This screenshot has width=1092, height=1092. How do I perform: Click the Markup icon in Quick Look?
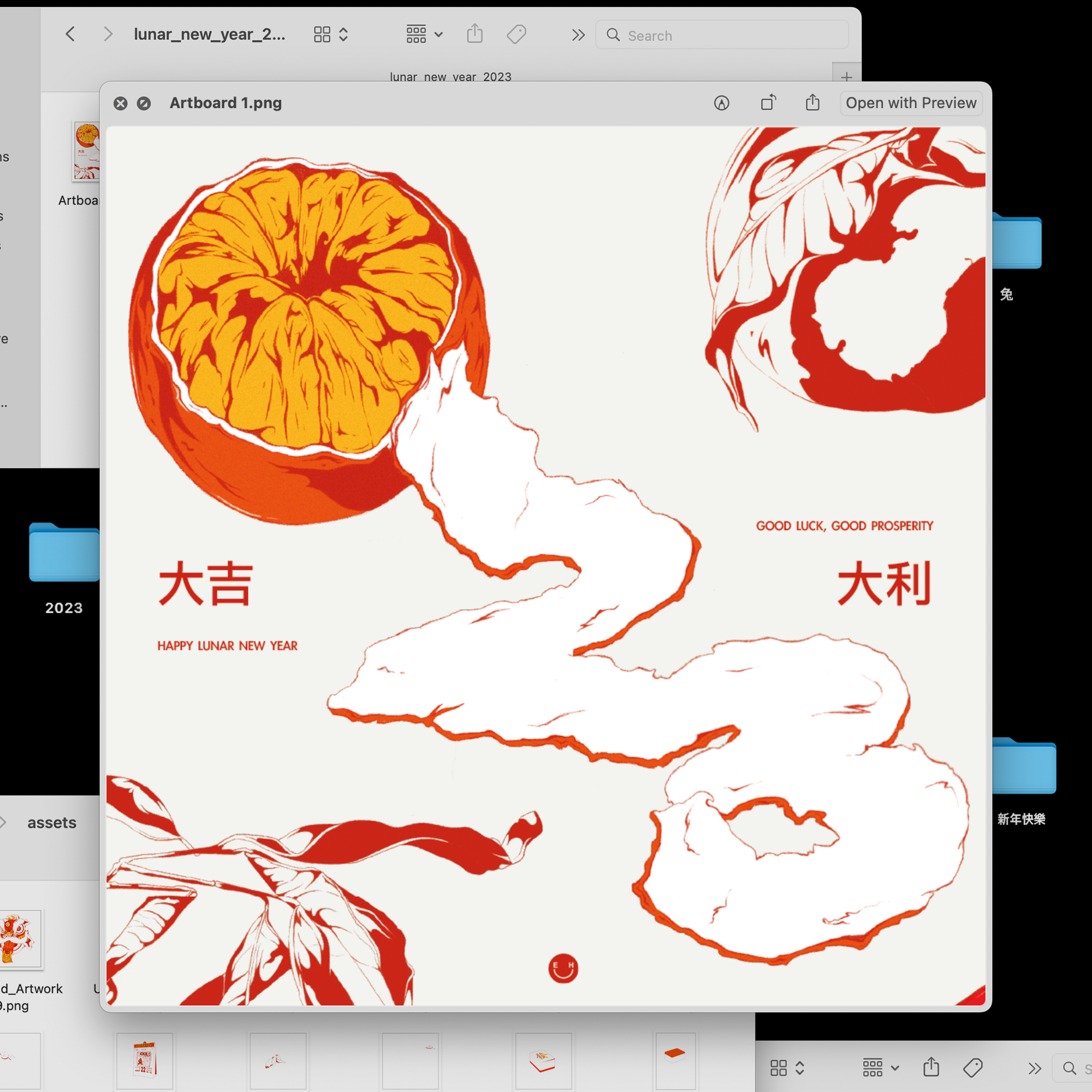coord(721,103)
